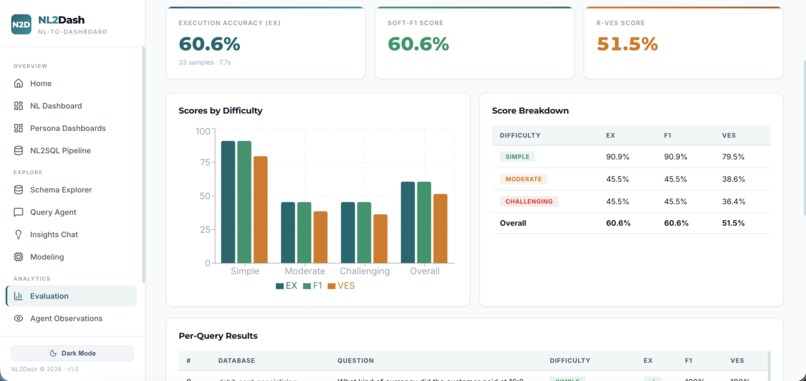The height and width of the screenshot is (381, 806).
Task: Click the EX legend swatch
Action: pos(280,286)
